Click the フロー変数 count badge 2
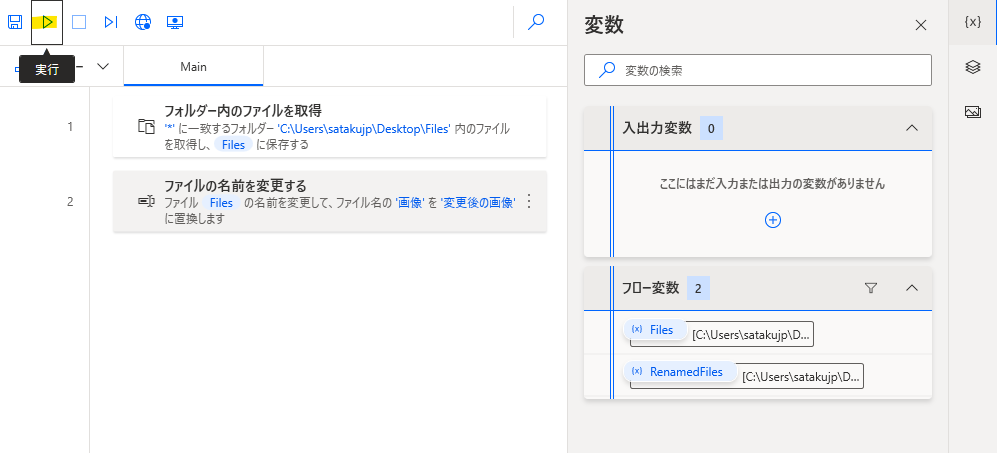 pyautogui.click(x=698, y=289)
